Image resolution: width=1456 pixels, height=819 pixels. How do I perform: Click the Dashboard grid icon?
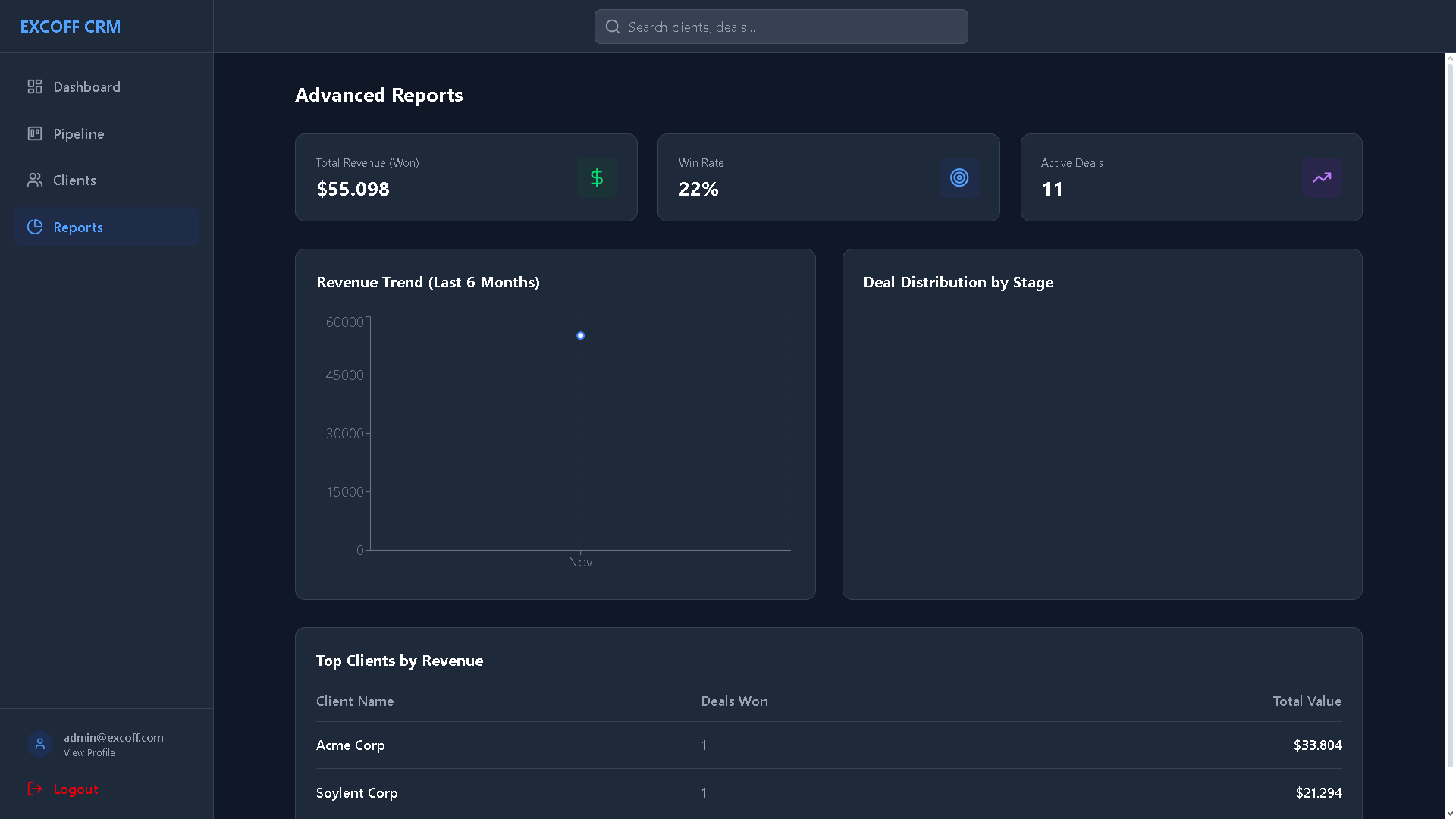(35, 87)
